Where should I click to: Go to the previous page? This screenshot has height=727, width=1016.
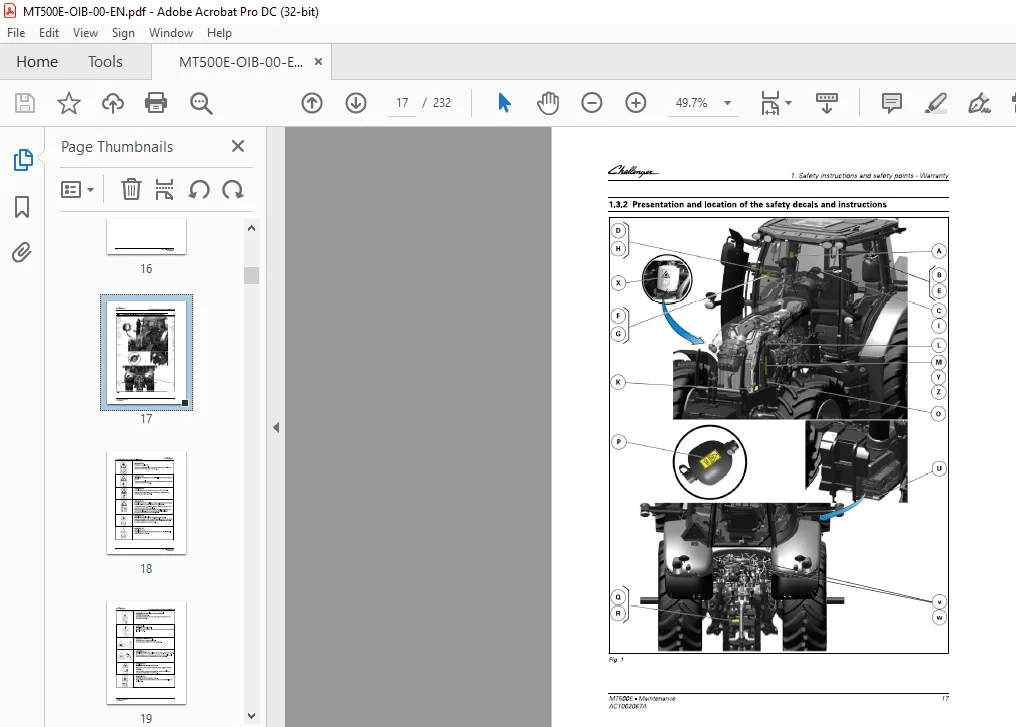312,103
